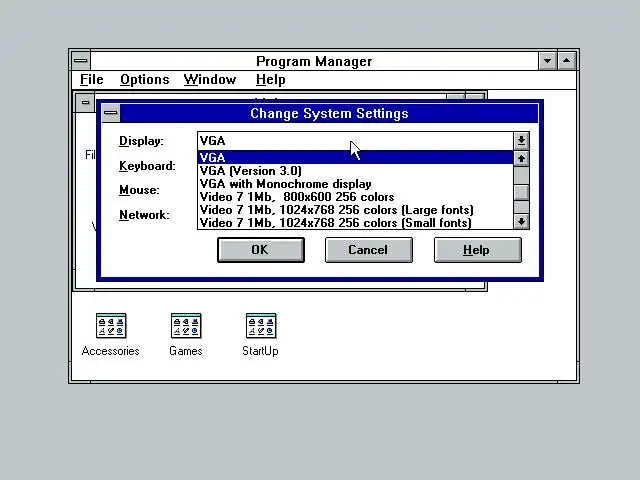Select Video 7 1024x768 Small fonts option
Viewport: 640px width, 480px height.
click(355, 223)
